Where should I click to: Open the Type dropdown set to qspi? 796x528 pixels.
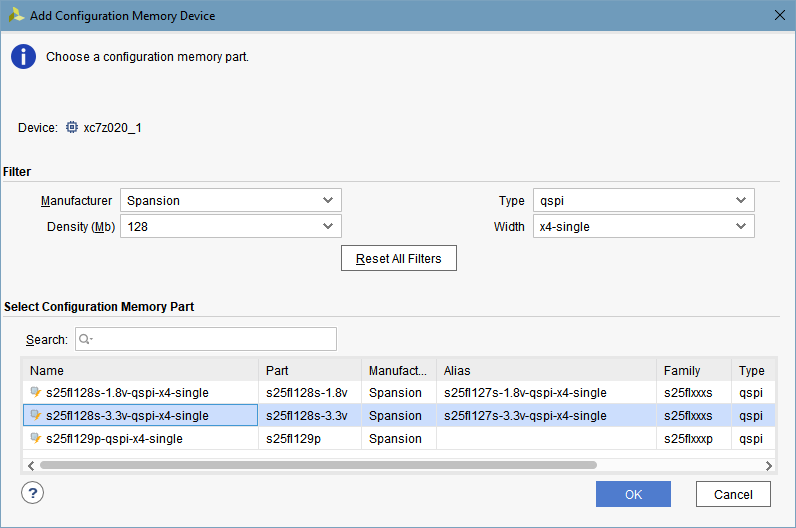point(643,200)
